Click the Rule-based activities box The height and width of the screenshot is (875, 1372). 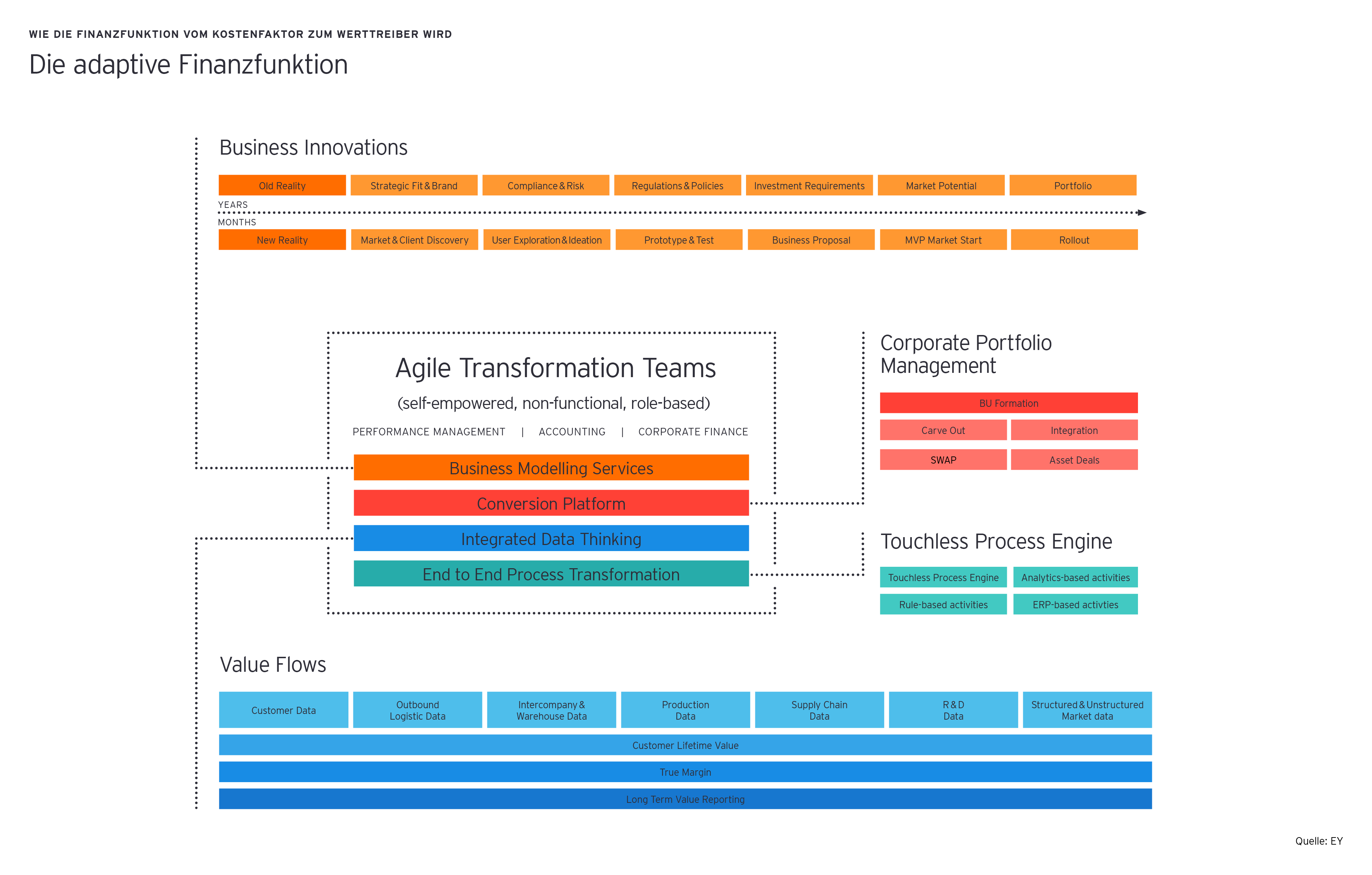coord(943,604)
